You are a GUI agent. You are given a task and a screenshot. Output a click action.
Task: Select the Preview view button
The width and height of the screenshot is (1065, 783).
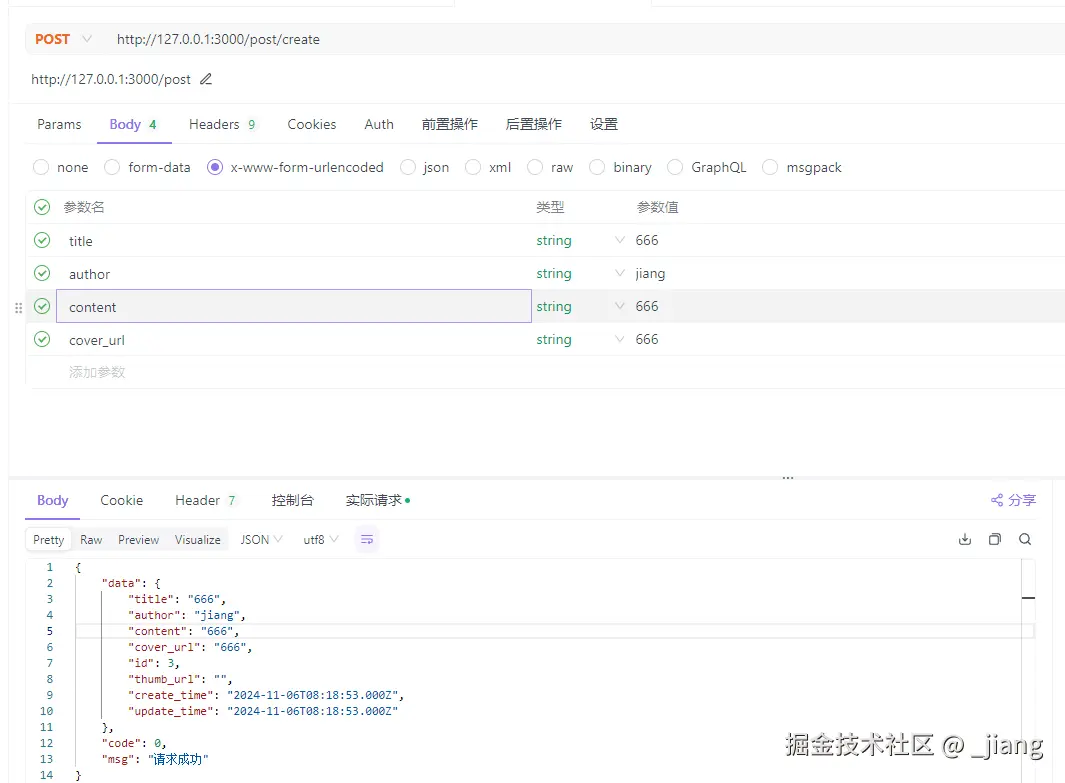click(x=139, y=539)
